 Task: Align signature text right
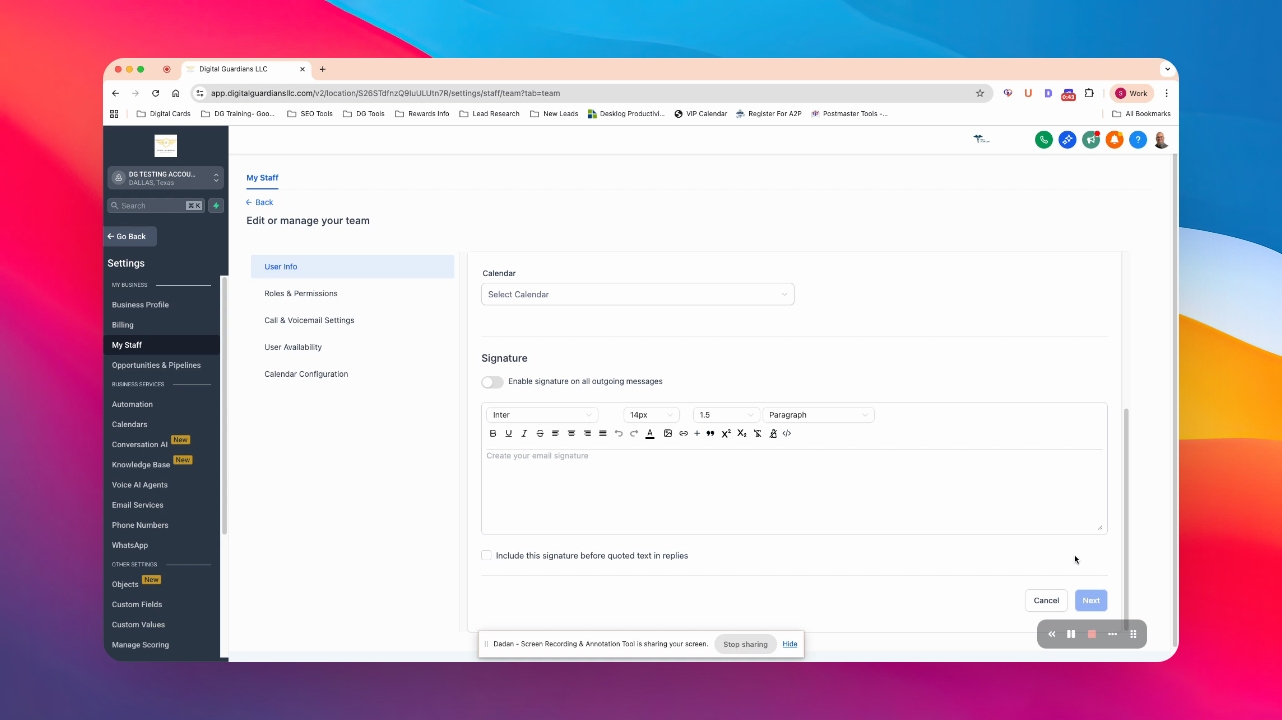(x=587, y=433)
